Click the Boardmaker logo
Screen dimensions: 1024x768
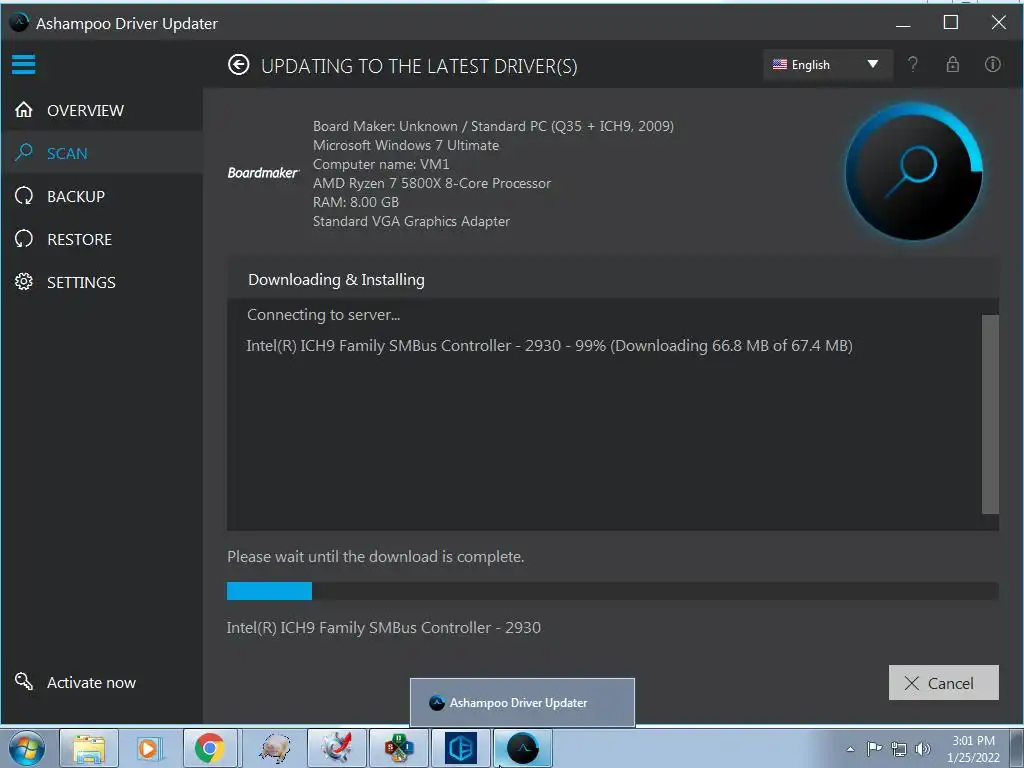pos(263,172)
